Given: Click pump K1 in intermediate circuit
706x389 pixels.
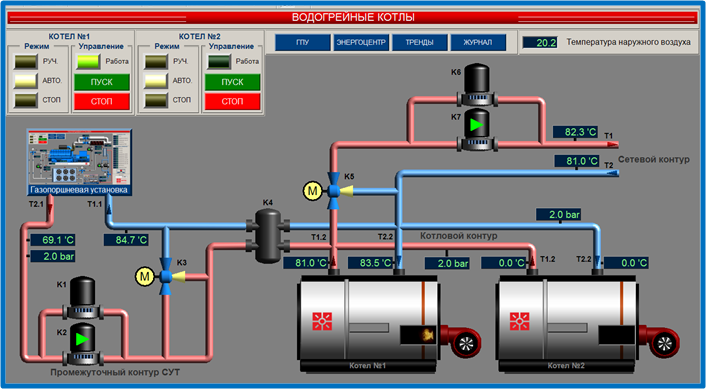Looking at the screenshot, I should [x=82, y=298].
